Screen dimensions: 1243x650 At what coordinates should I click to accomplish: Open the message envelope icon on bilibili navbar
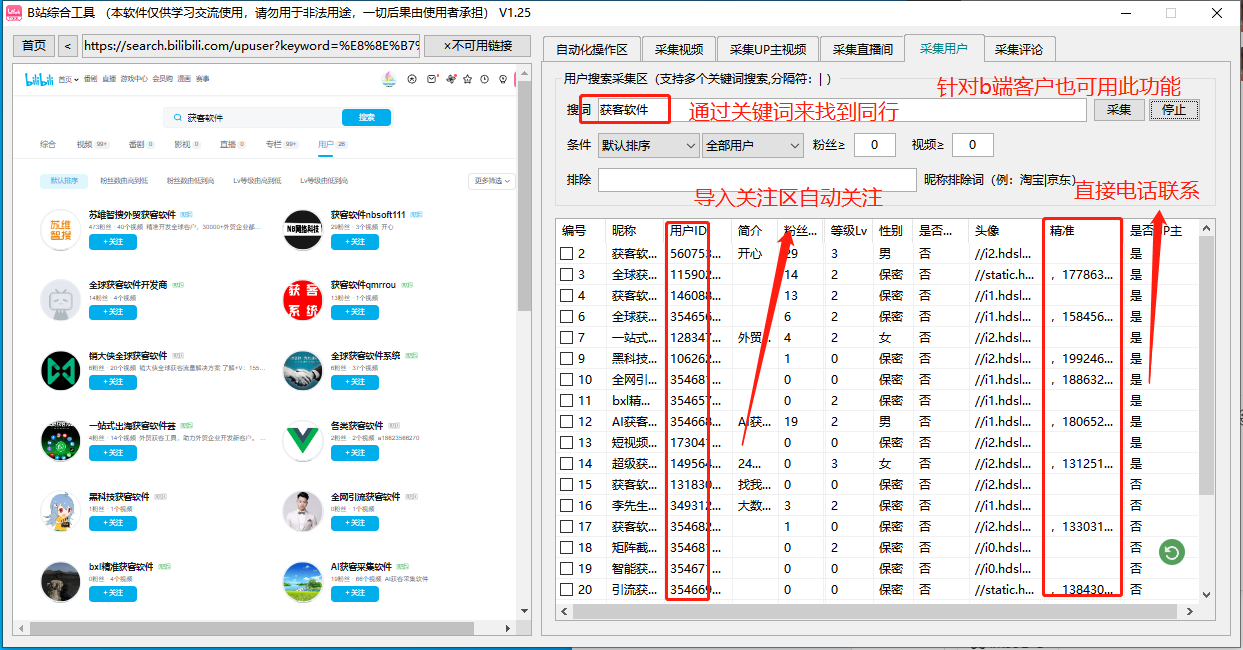432,79
